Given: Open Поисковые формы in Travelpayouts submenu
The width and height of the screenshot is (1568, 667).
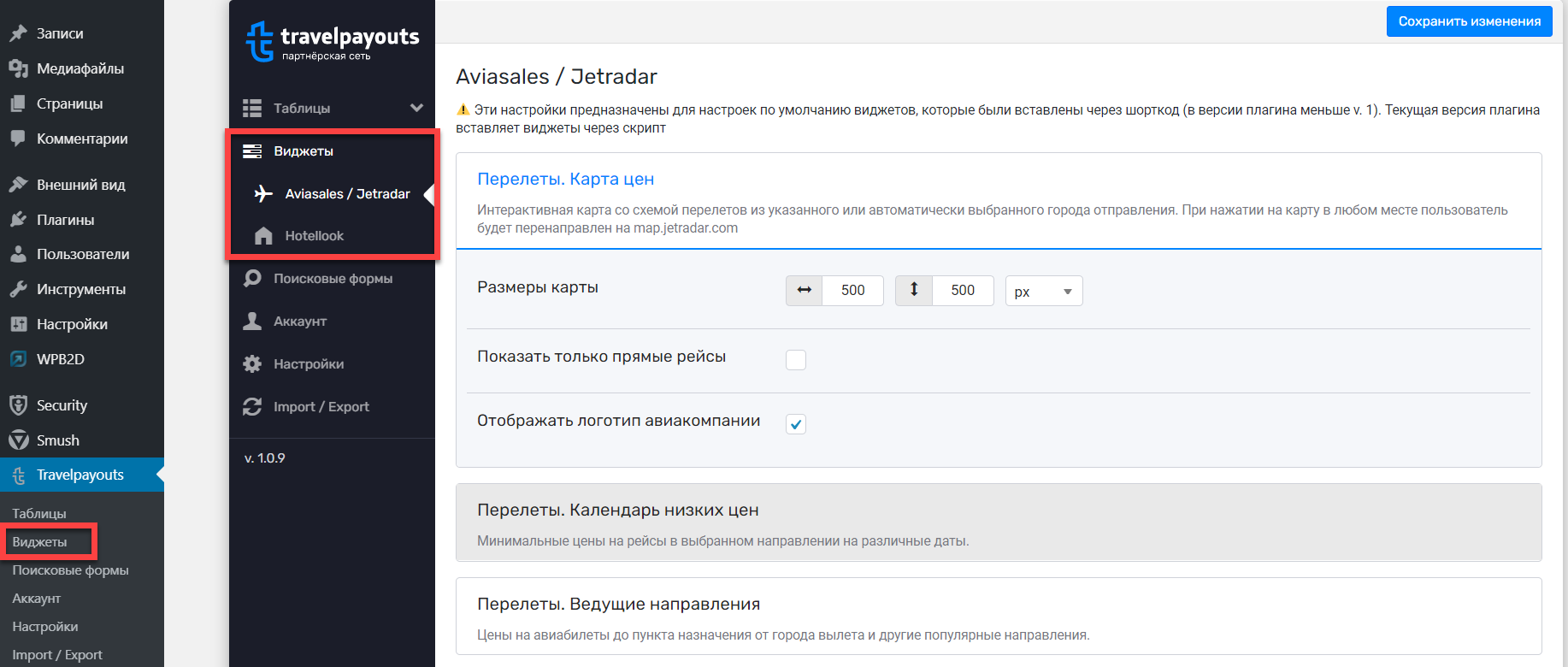Looking at the screenshot, I should point(70,570).
